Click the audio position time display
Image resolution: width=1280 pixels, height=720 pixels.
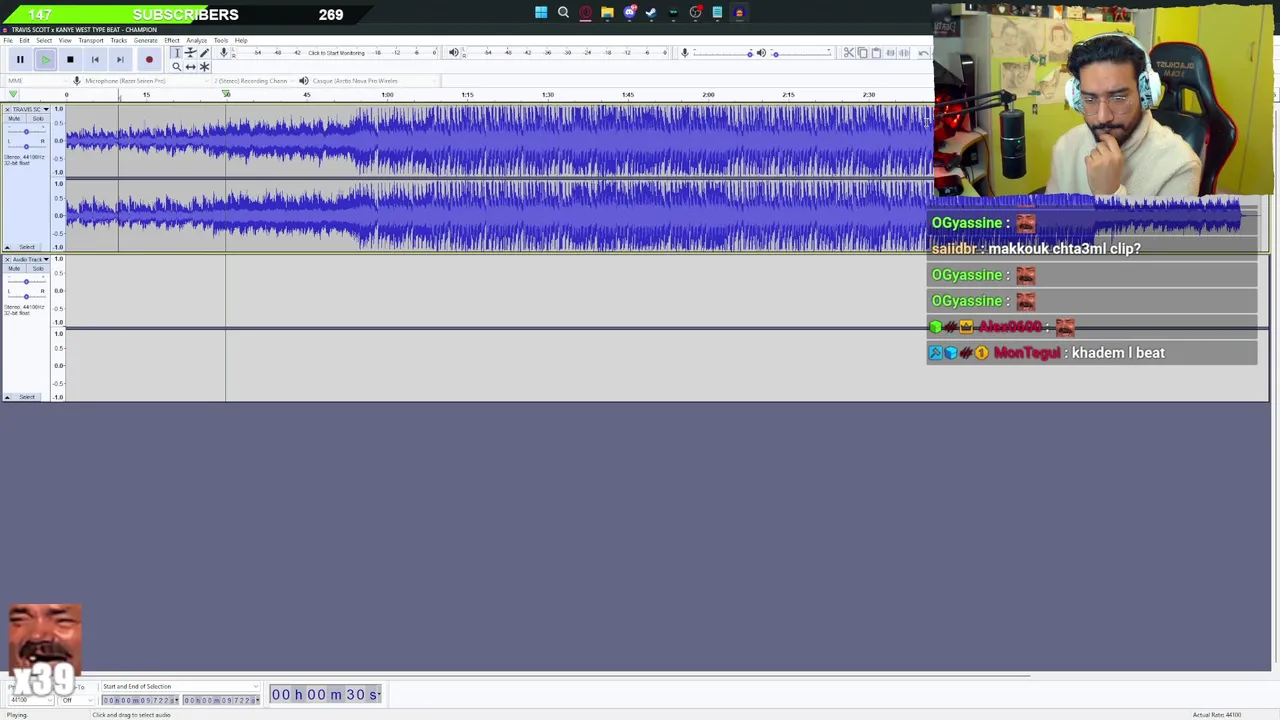click(326, 694)
